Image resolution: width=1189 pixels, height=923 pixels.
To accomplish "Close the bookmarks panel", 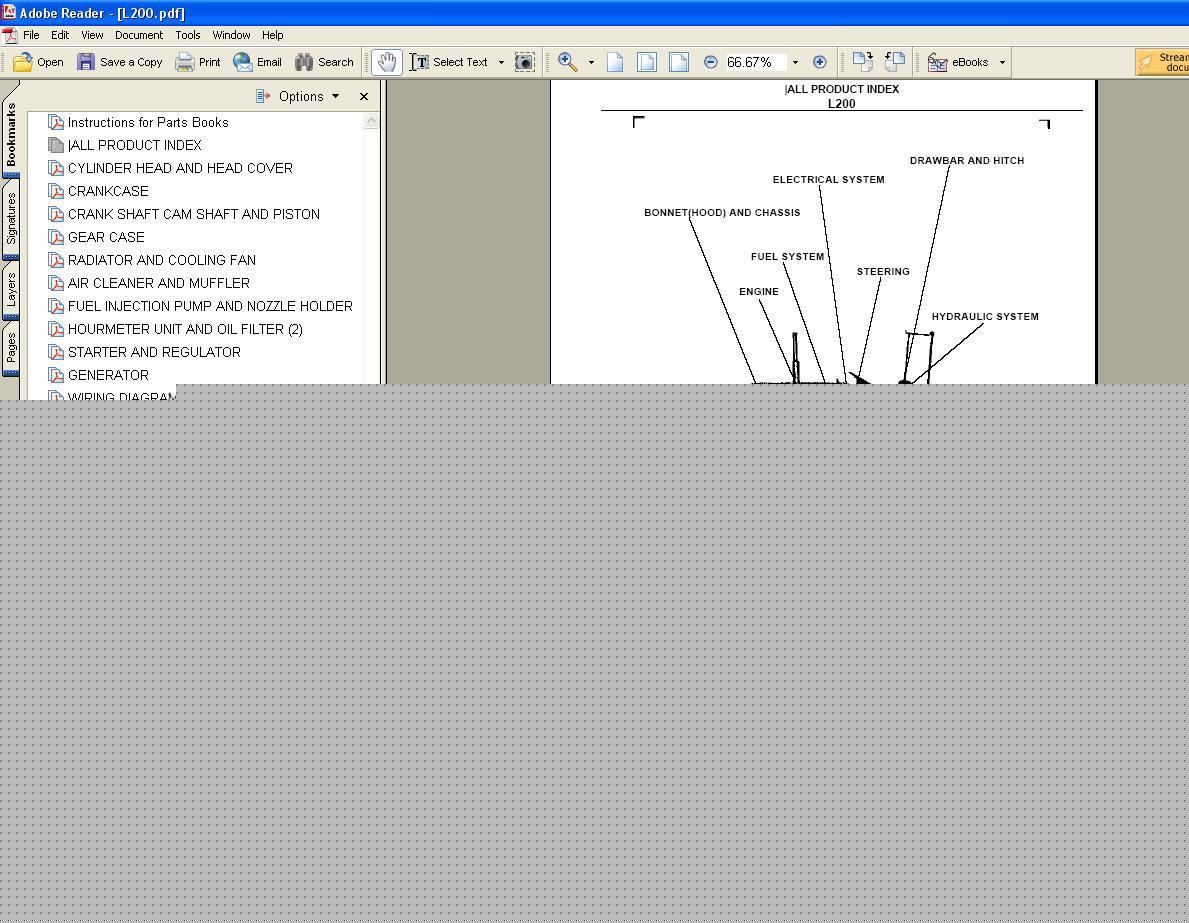I will 364,96.
